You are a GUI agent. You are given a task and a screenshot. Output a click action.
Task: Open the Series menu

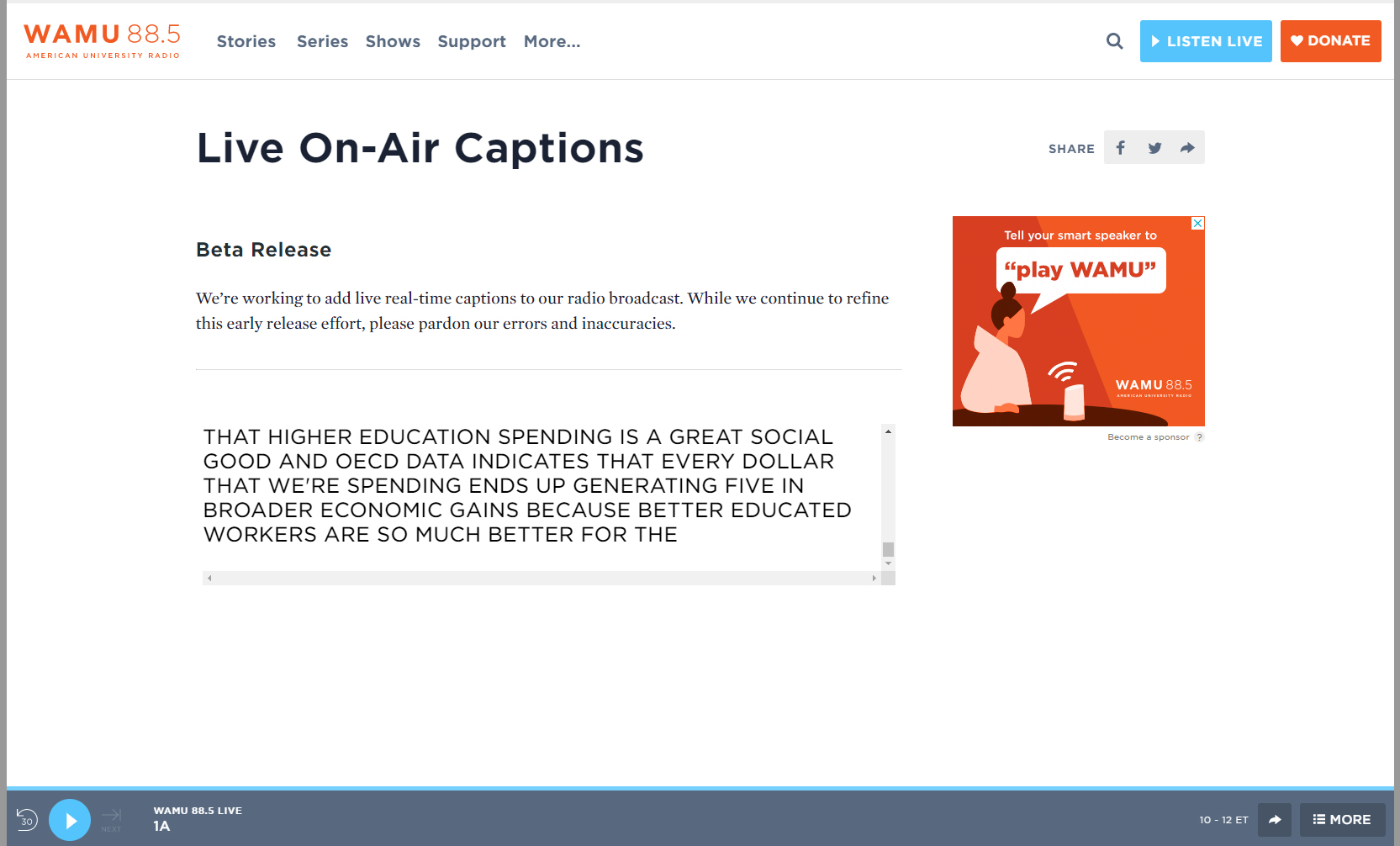pos(322,42)
